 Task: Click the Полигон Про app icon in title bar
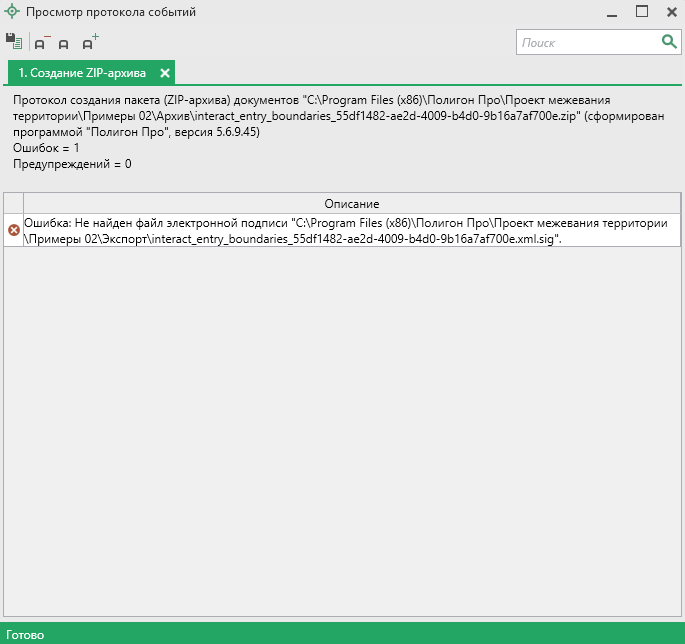(13, 13)
